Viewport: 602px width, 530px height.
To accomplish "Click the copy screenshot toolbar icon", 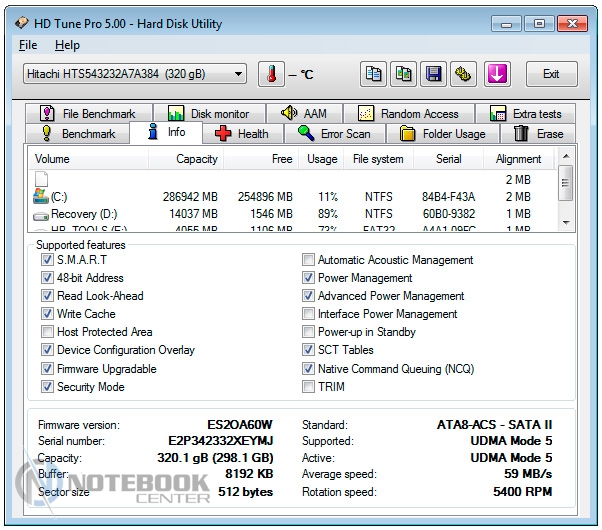I will 404,74.
